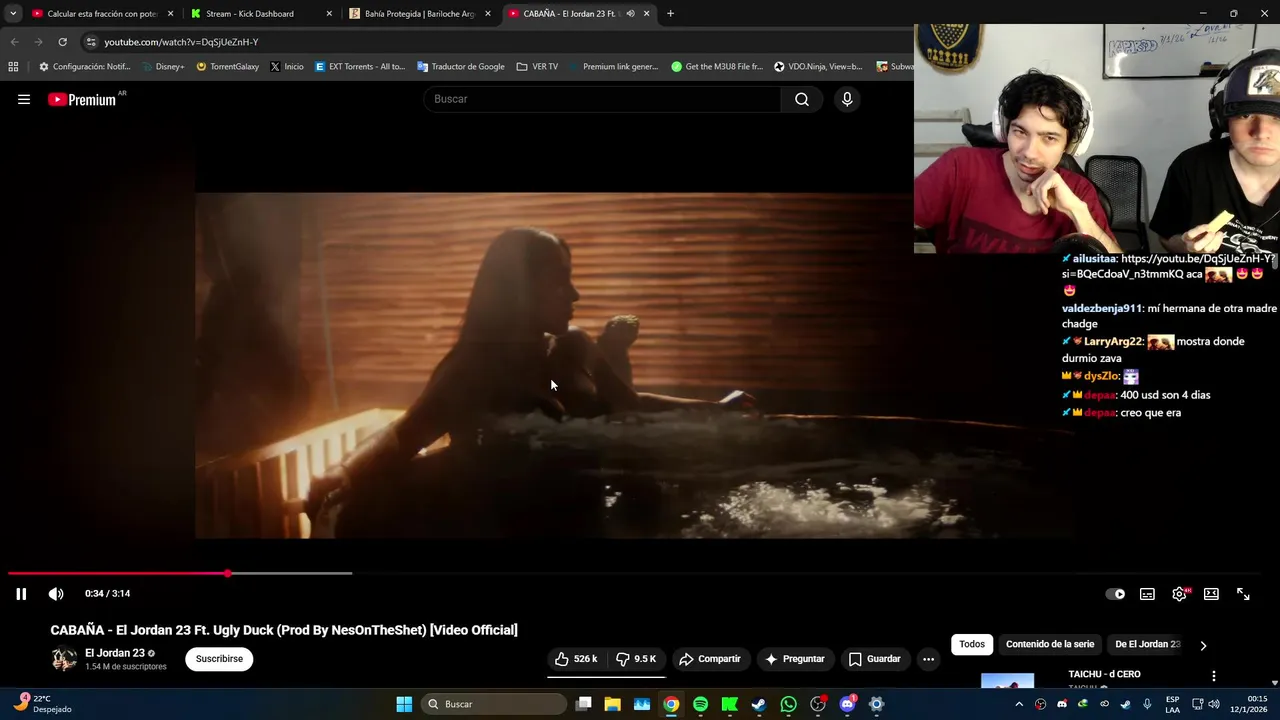Switch to theater mode
Image resolution: width=1280 pixels, height=720 pixels.
click(x=1211, y=594)
